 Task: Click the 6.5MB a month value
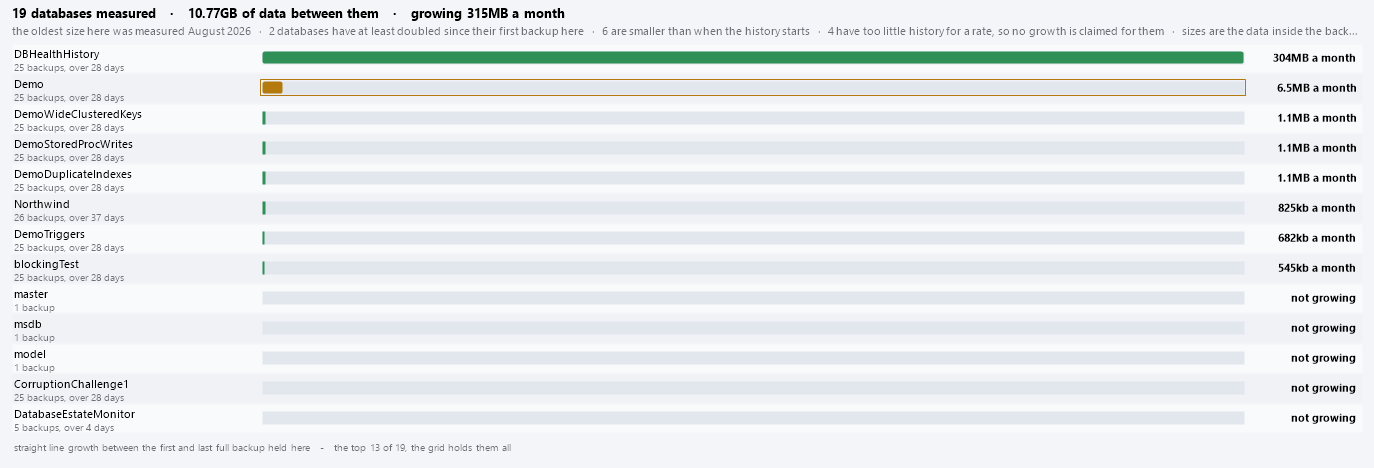[x=1316, y=88]
